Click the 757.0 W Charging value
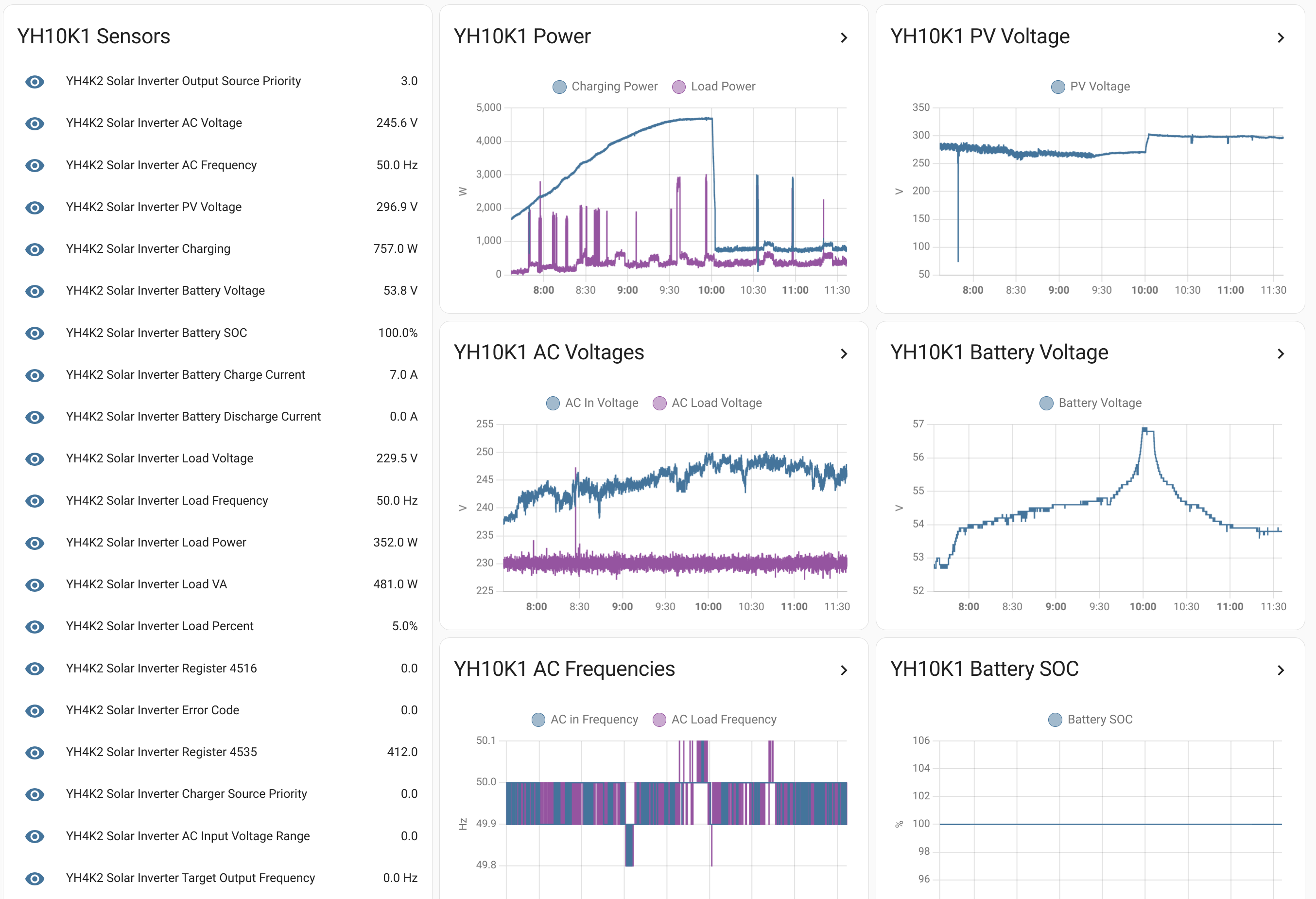This screenshot has width=1316, height=899. click(x=395, y=249)
